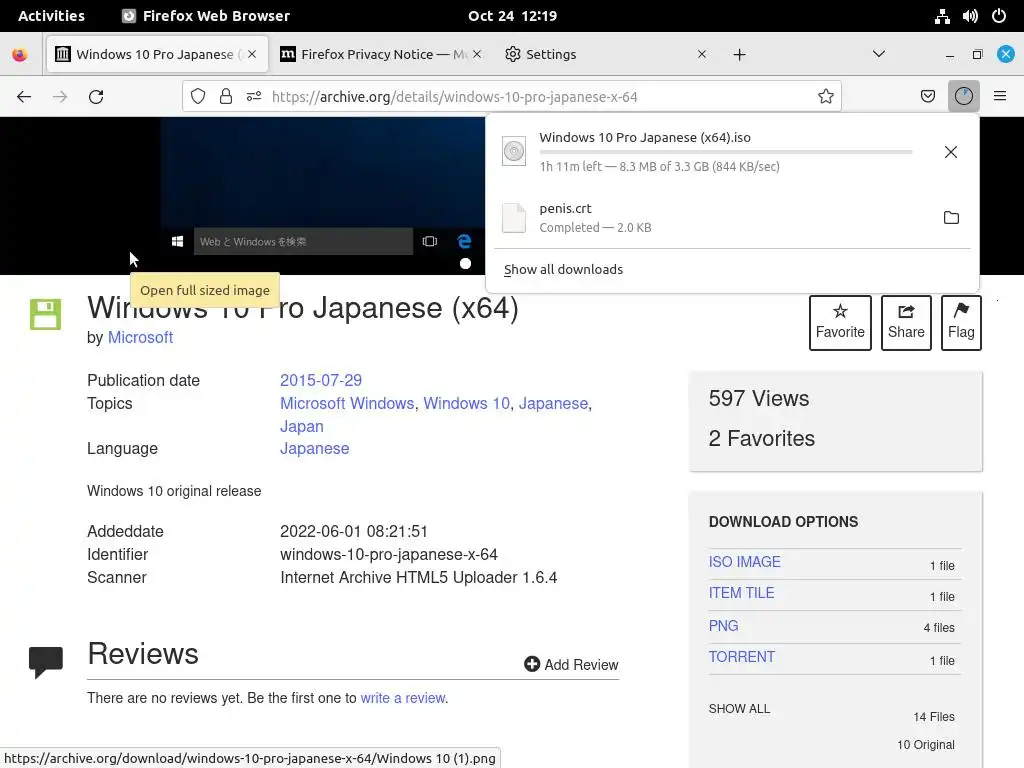1024x768 pixels.
Task: Bookmark this page with the star
Action: [825, 97]
